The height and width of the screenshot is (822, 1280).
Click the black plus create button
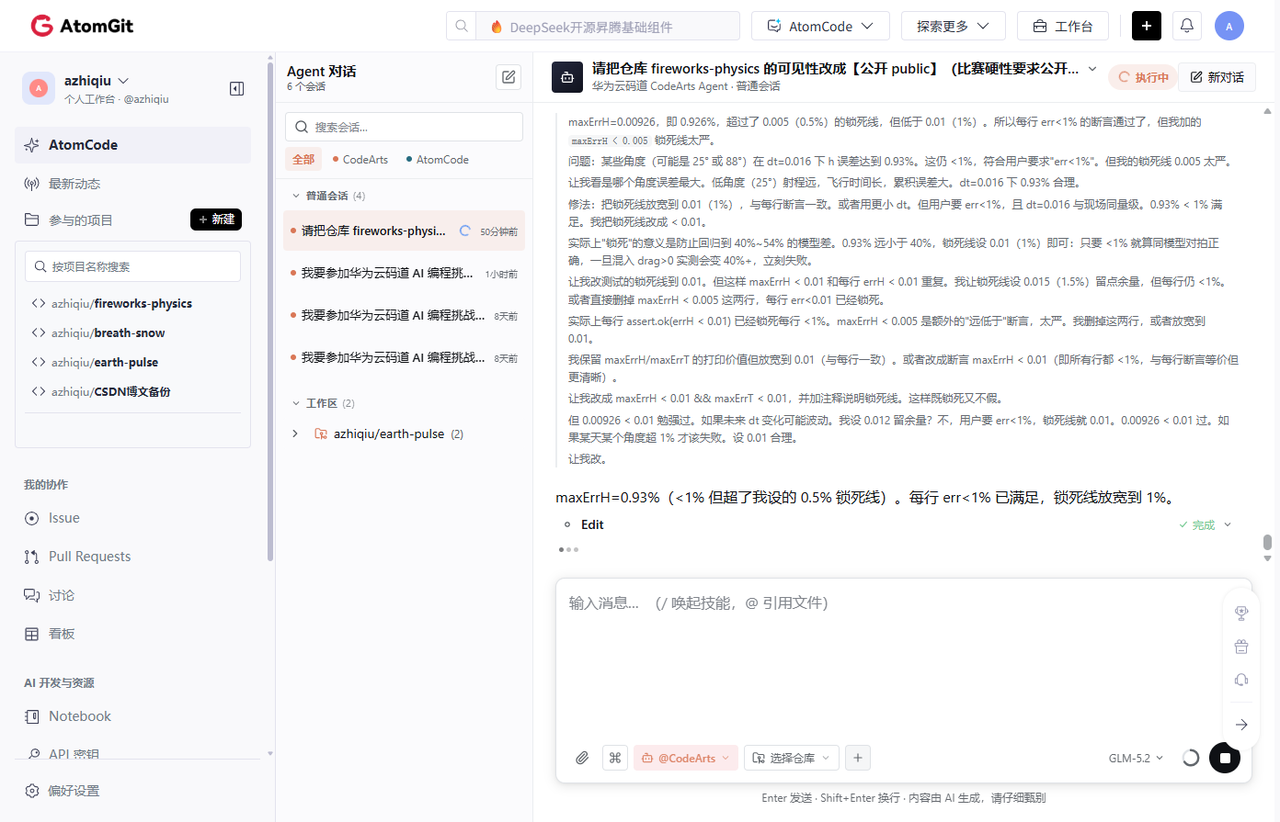pyautogui.click(x=1147, y=26)
